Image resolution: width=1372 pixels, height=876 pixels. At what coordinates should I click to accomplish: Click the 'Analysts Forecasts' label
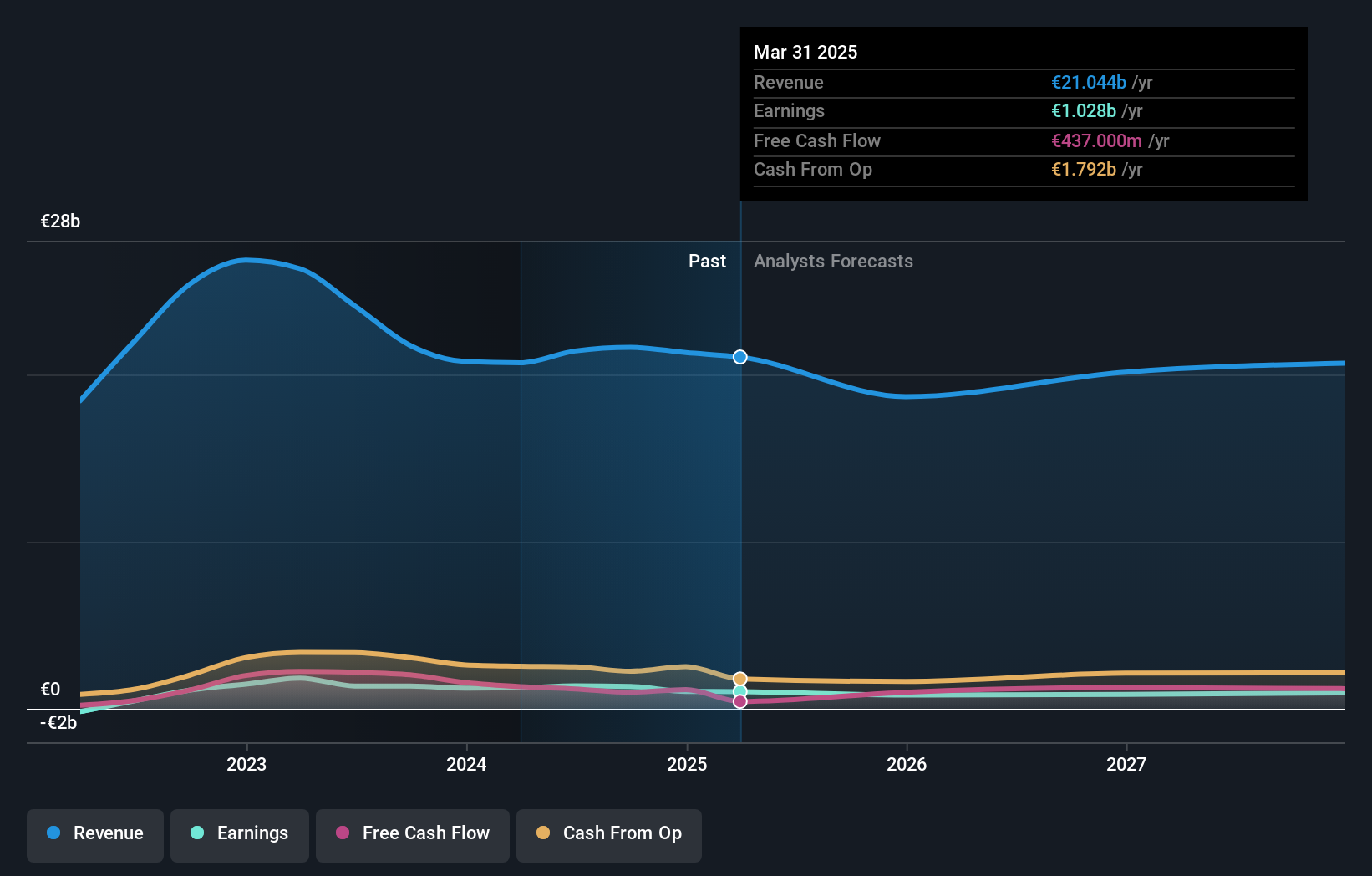[833, 262]
